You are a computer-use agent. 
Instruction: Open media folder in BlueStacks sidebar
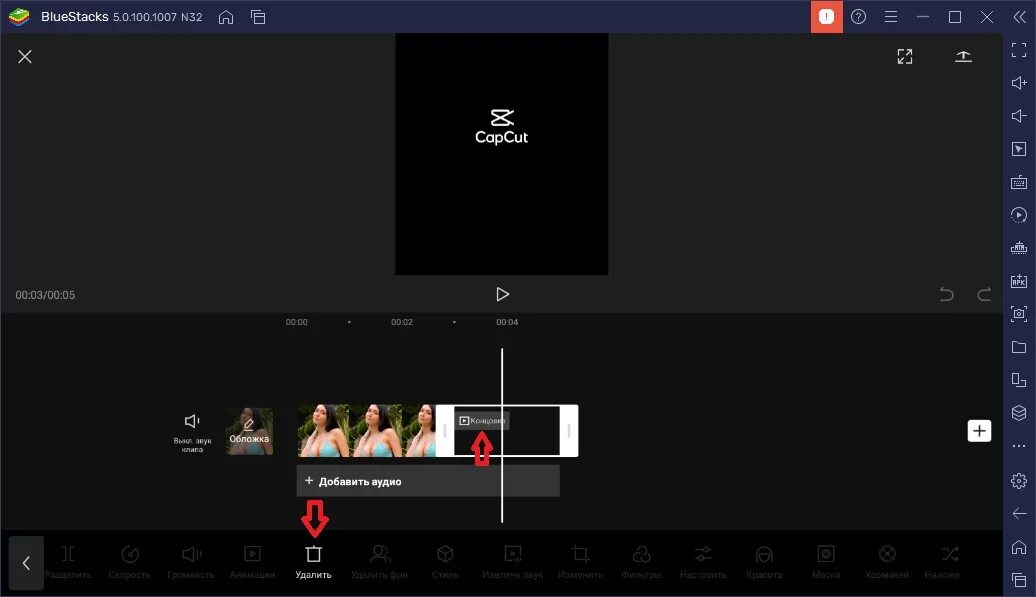click(1019, 347)
